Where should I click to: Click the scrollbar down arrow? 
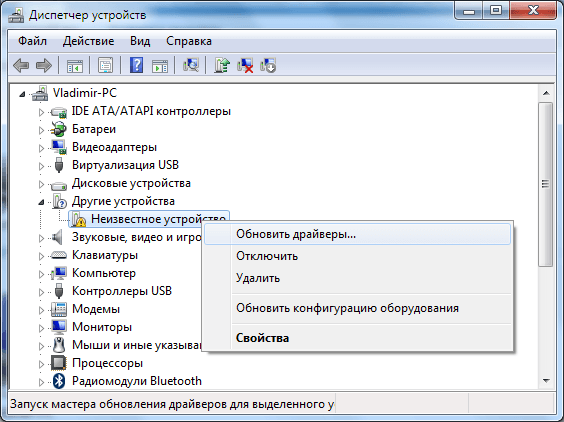pyautogui.click(x=546, y=381)
